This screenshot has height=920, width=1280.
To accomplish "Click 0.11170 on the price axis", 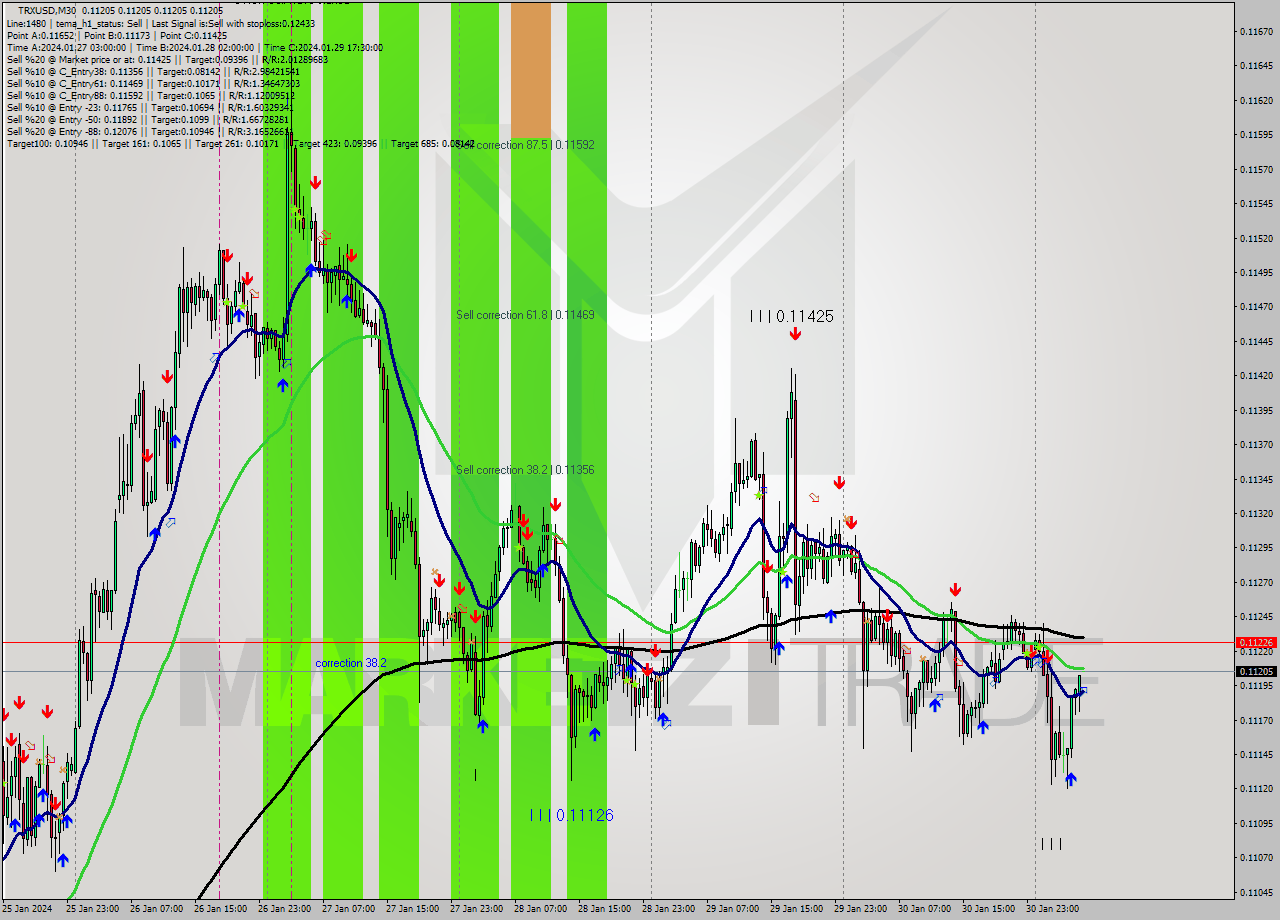I will [x=1255, y=720].
